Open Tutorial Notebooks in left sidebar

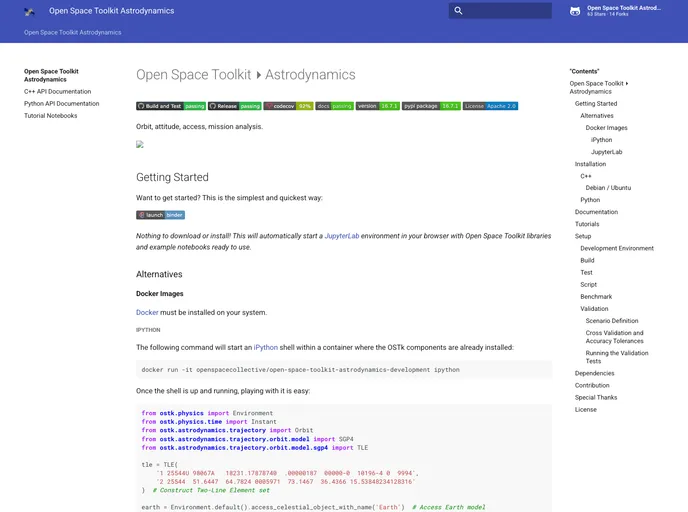[50, 115]
